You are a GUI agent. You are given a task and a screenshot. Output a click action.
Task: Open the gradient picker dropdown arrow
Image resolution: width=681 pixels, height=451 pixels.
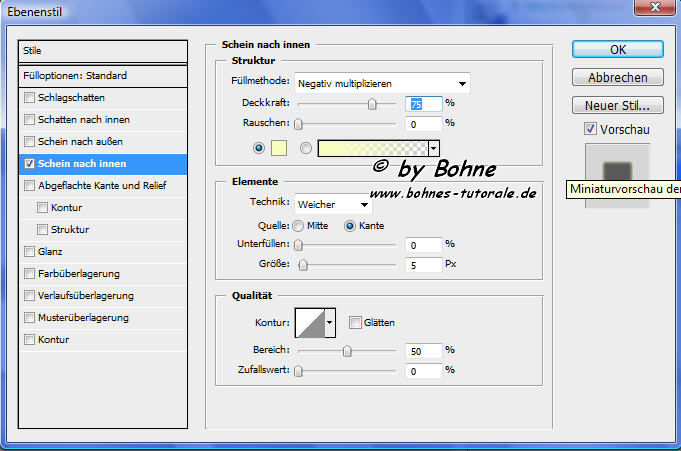433,148
